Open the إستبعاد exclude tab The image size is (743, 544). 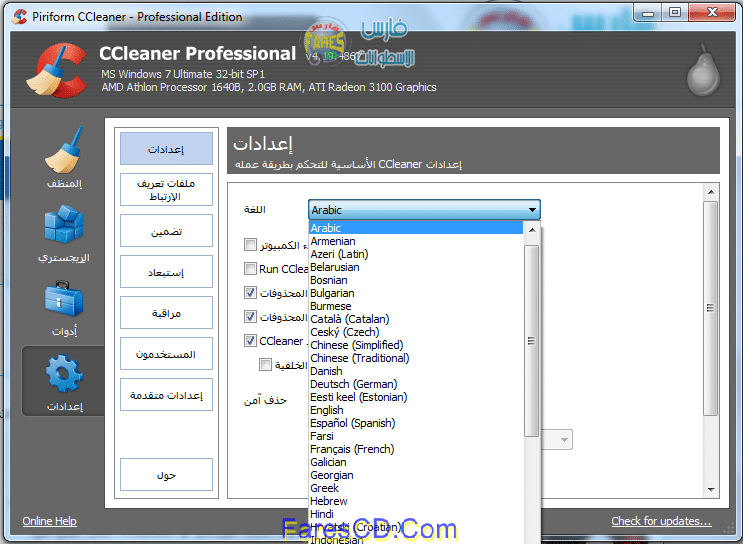166,272
